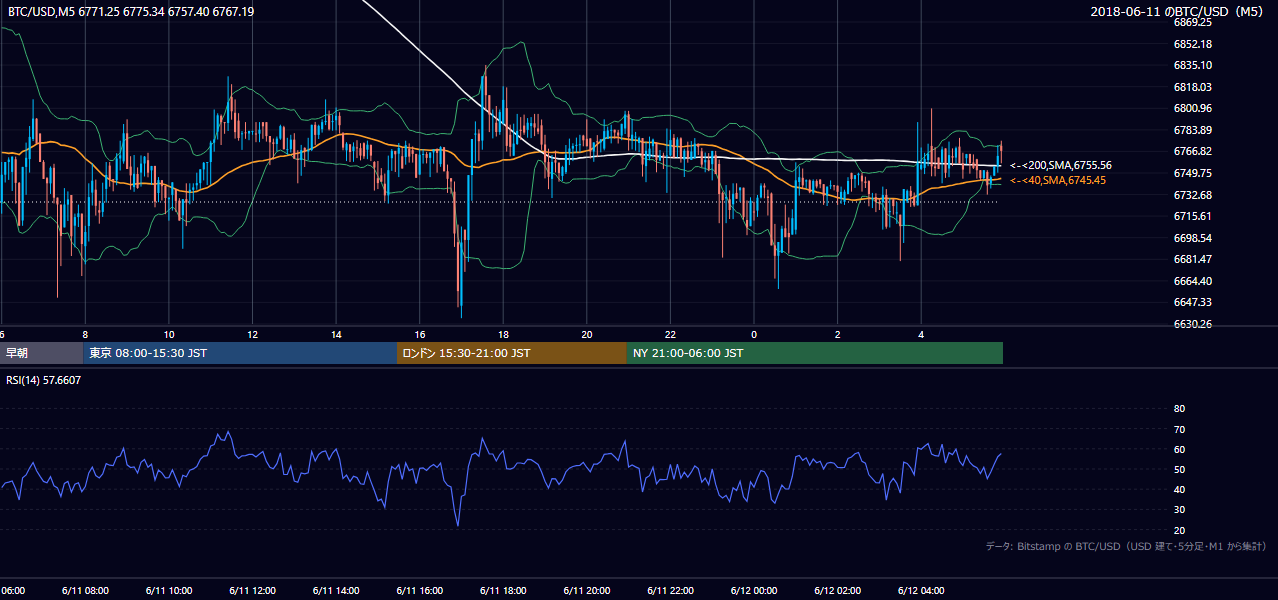Click price axis value 6783.89
The width and height of the screenshot is (1278, 600).
(1192, 130)
